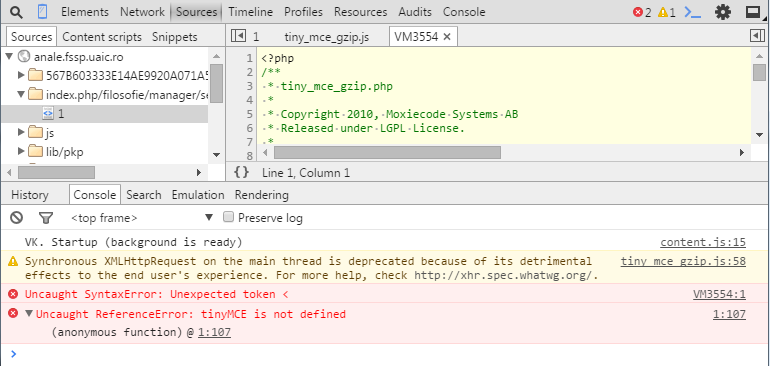Click the Unexpected token SyntaxError message
770x366 pixels.
click(156, 294)
